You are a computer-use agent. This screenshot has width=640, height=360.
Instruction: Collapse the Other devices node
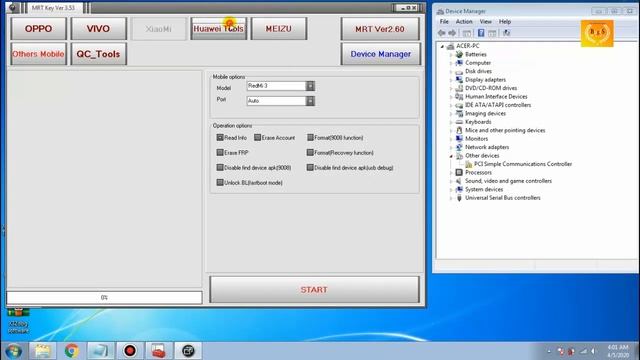(x=451, y=156)
